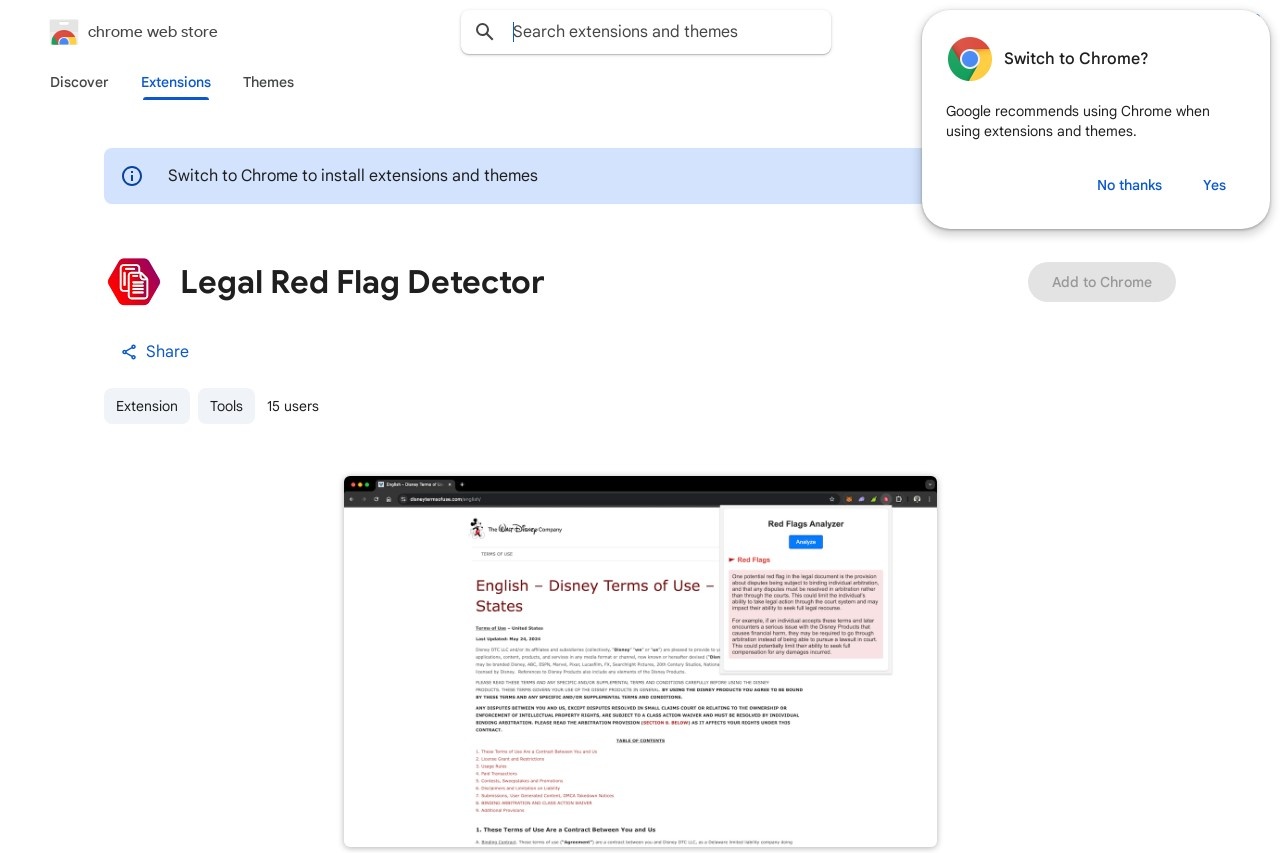Click the Chrome Web Store logo icon

[x=64, y=32]
